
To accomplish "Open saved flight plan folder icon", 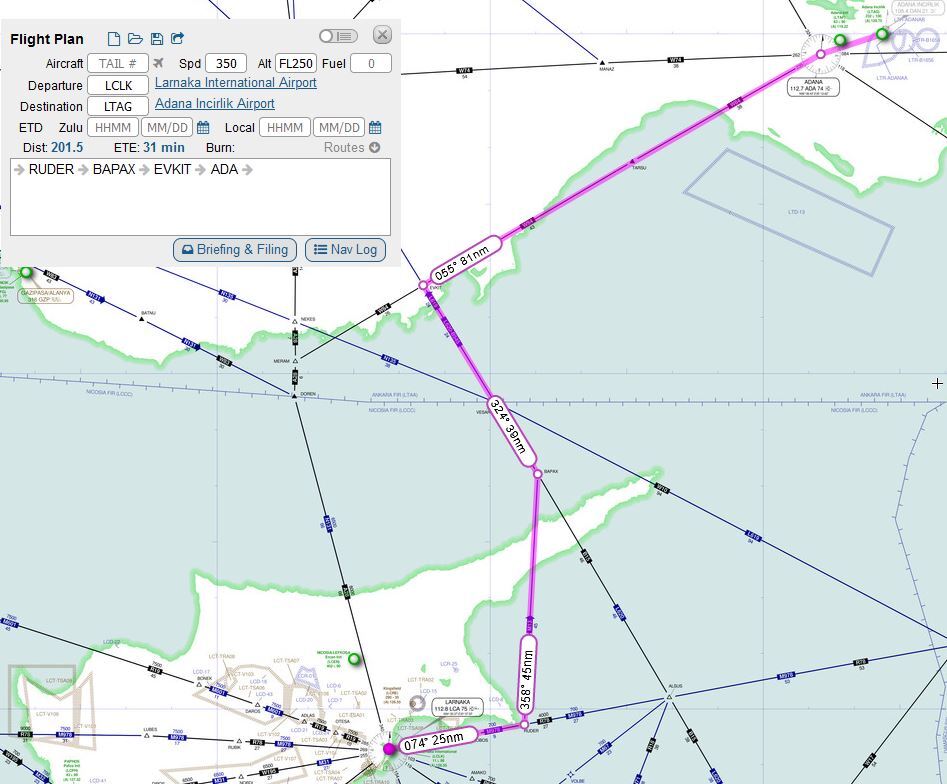I will pyautogui.click(x=135, y=39).
